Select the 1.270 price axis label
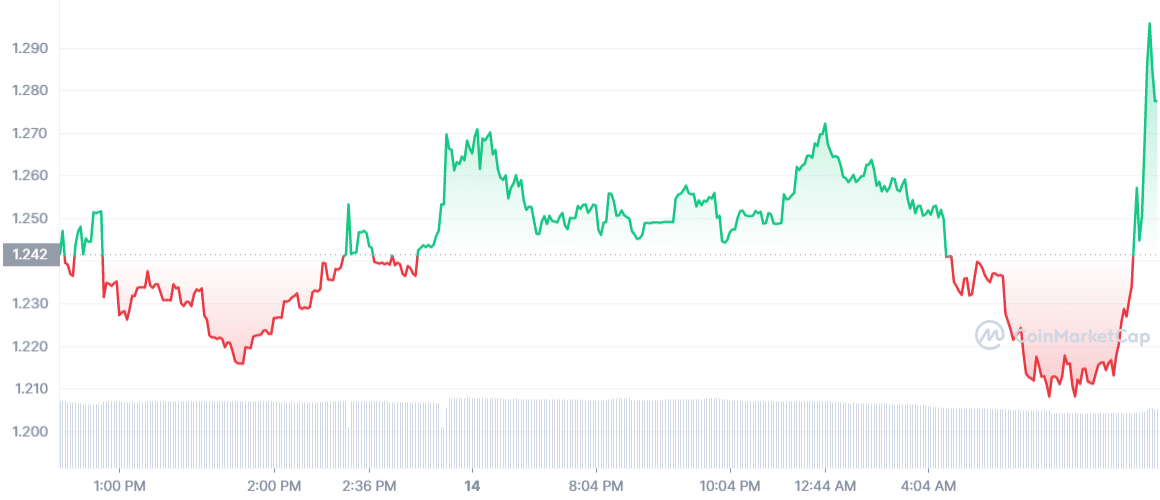The width and height of the screenshot is (1160, 500). point(30,134)
